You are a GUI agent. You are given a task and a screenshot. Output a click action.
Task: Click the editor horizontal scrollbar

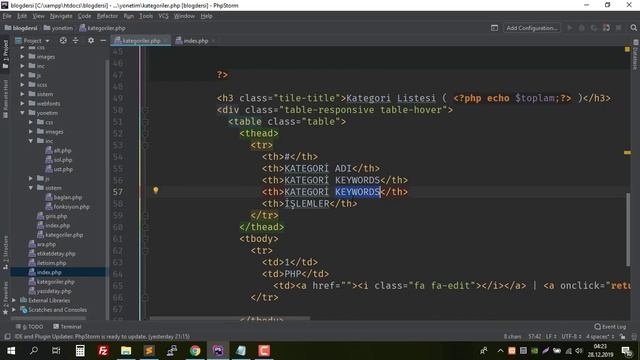(x=230, y=317)
